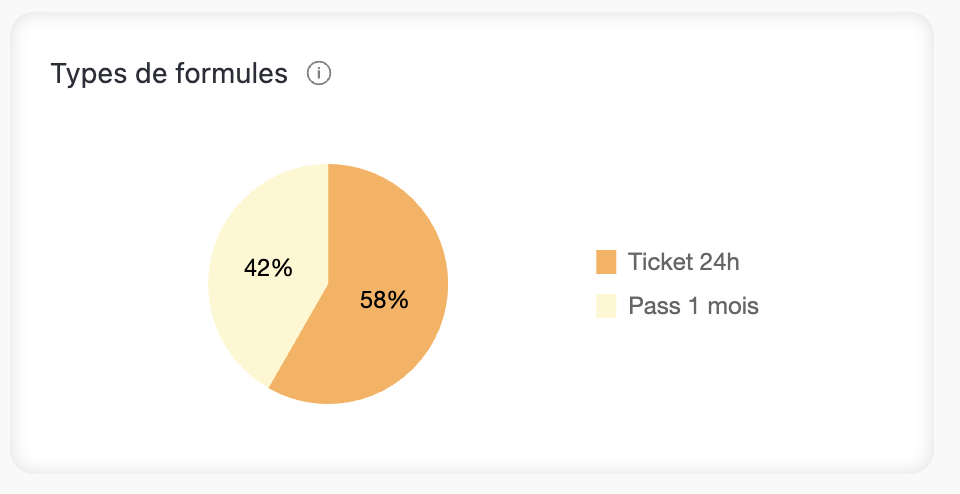Viewport: 960px width, 494px height.
Task: Toggle the Pass 1 mois series via legend text
Action: [x=693, y=306]
